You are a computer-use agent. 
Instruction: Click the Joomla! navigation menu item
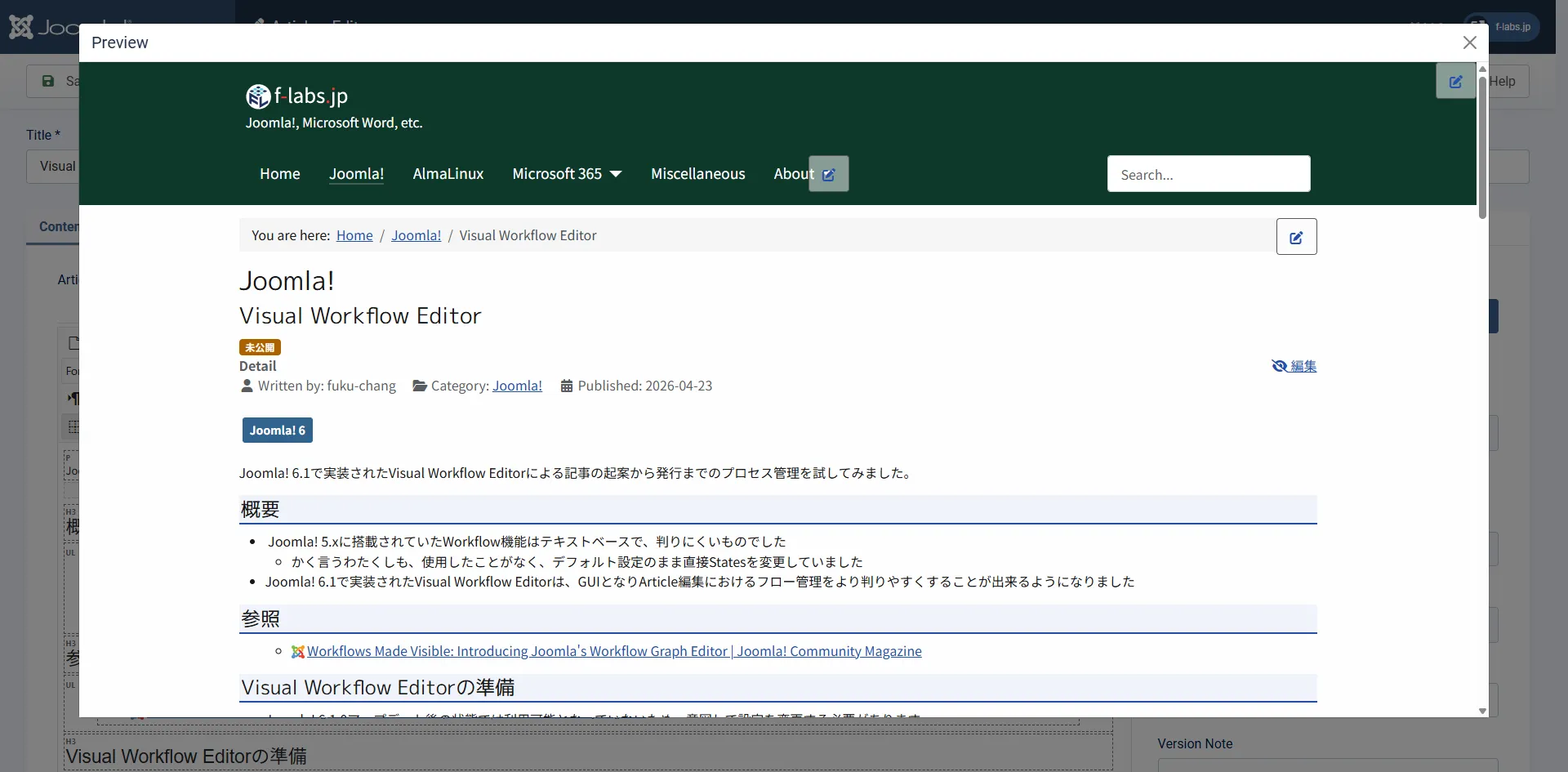[x=356, y=174]
